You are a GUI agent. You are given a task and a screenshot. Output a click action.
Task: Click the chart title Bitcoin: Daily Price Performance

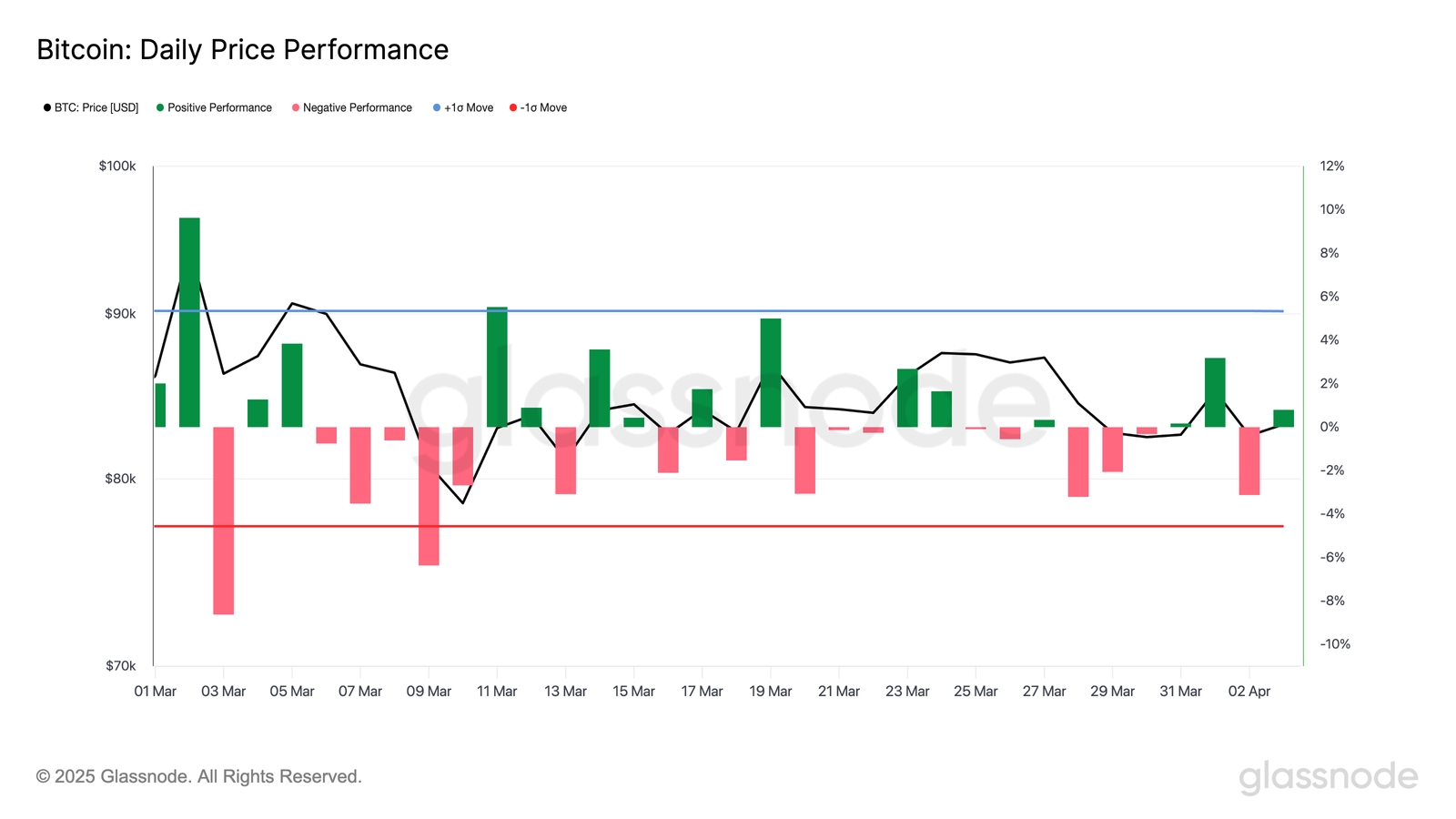click(x=242, y=49)
